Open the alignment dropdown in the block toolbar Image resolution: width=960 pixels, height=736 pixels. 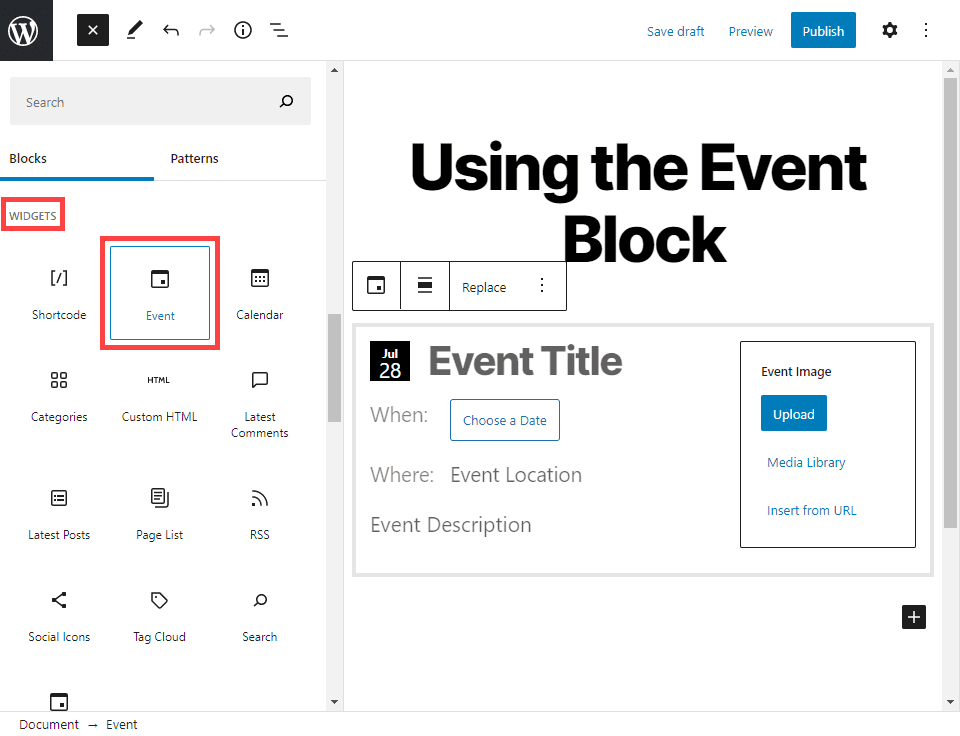(425, 285)
